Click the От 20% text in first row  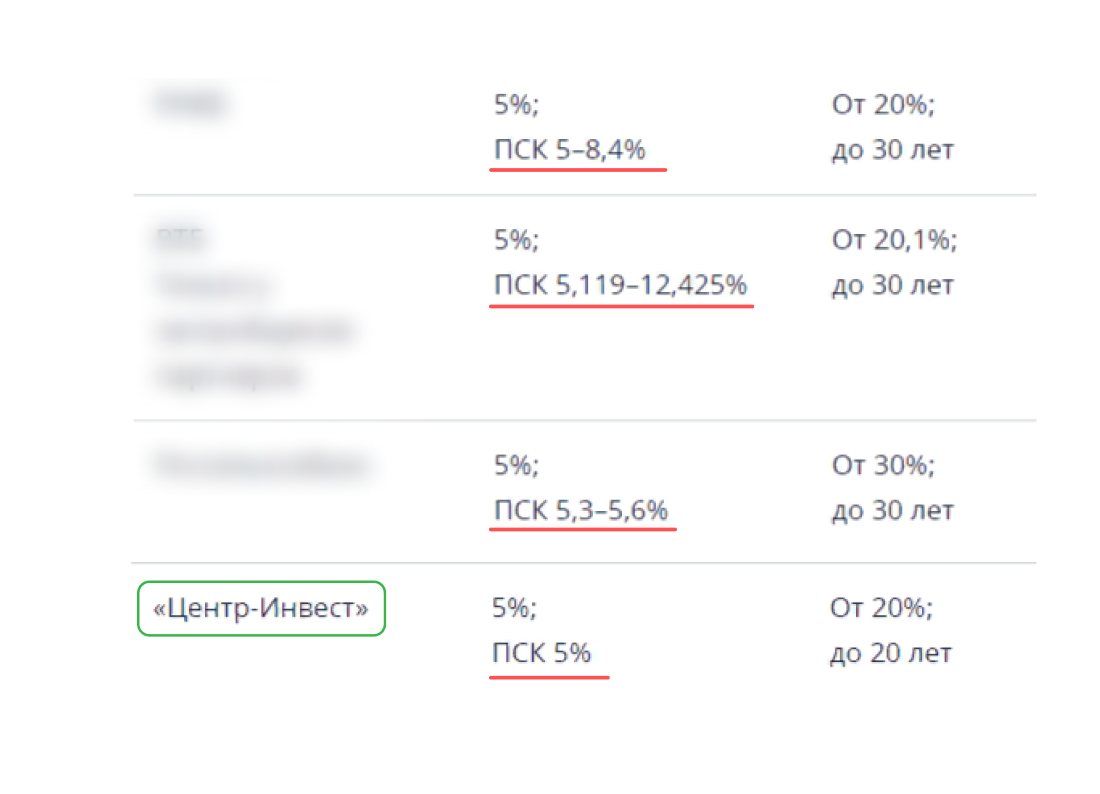tap(883, 105)
